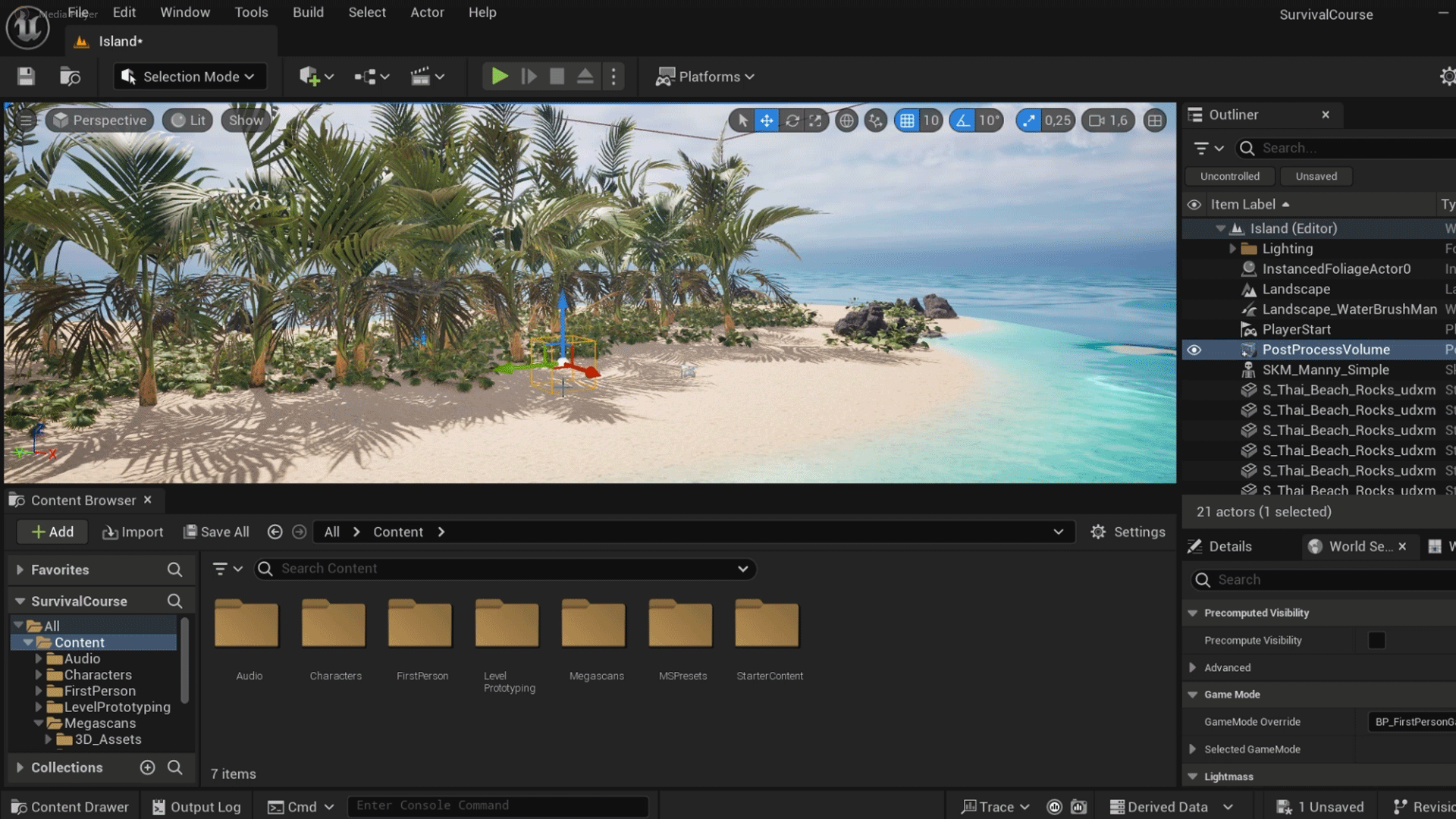Toggle world/local transform space globe icon
Screen dimensions: 1456x819
pyautogui.click(x=846, y=120)
